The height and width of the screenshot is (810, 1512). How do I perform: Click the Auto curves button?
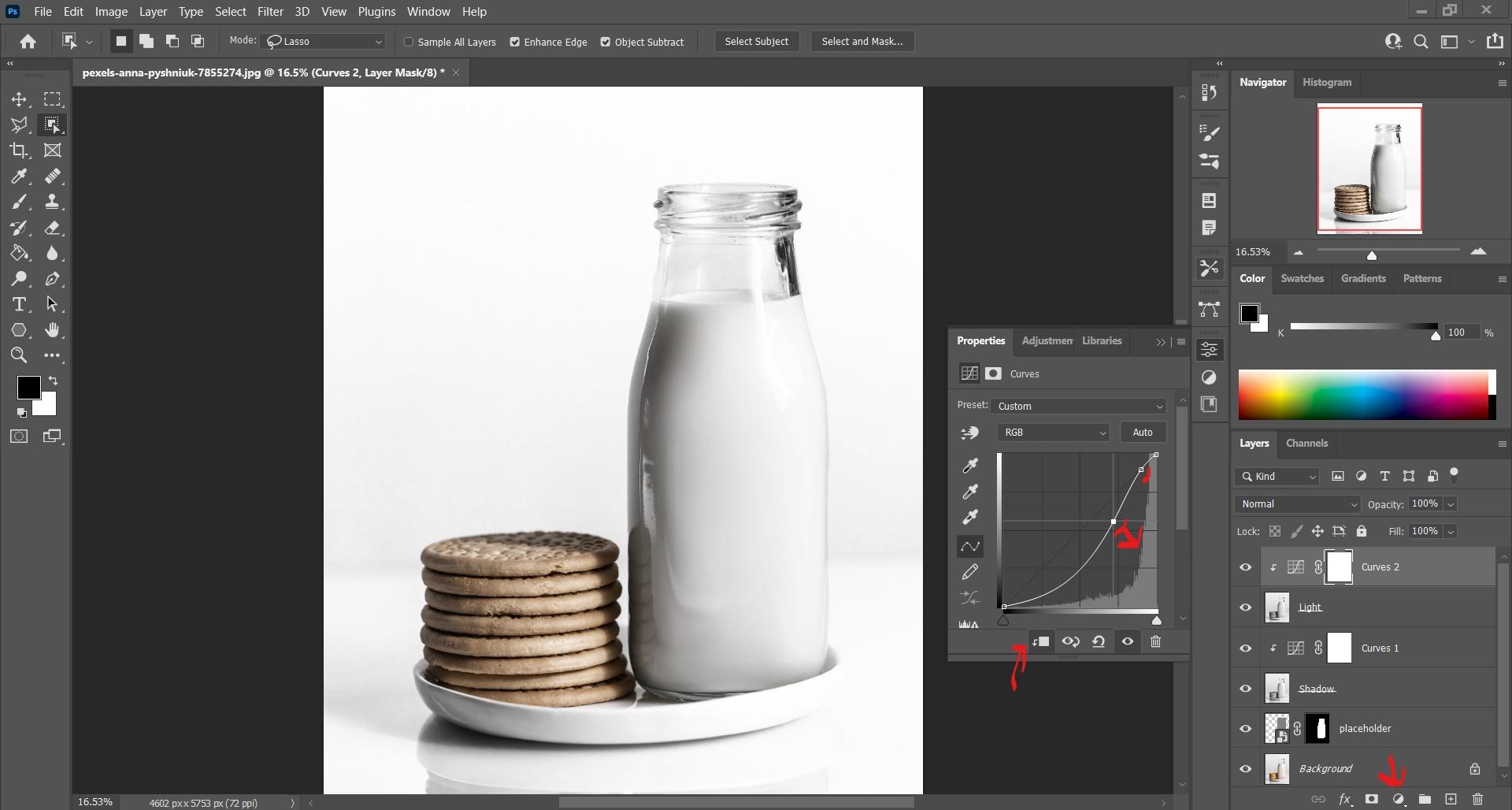tap(1143, 432)
